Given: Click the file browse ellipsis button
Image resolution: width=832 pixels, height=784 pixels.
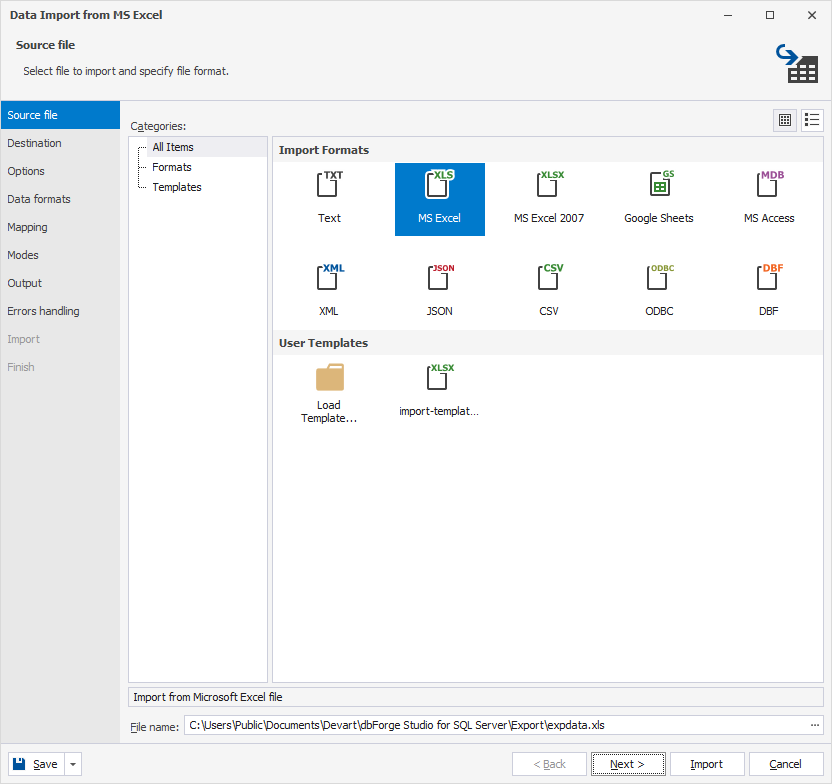Looking at the screenshot, I should pos(814,725).
